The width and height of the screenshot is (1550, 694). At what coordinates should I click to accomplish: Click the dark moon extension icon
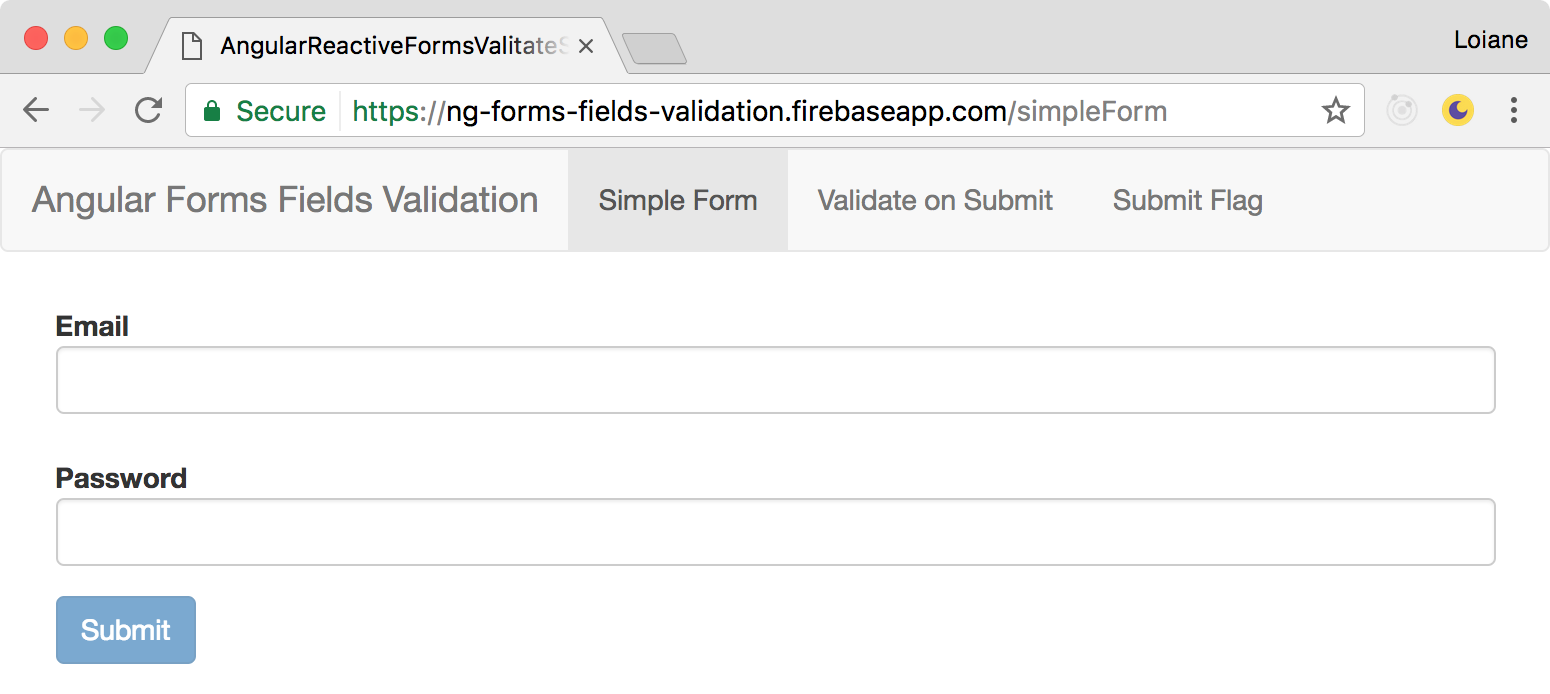[1458, 110]
